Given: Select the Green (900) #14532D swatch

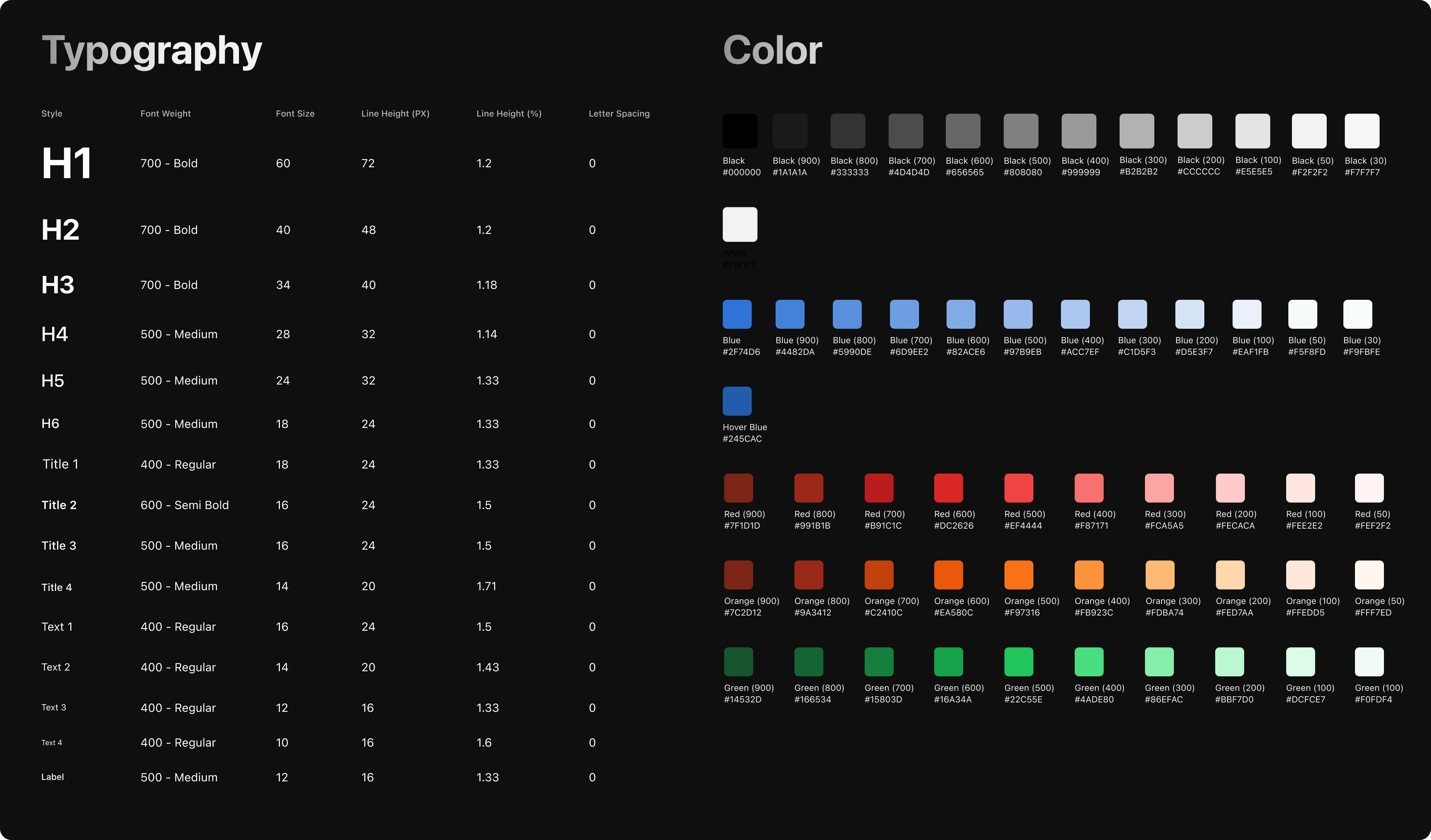Looking at the screenshot, I should pyautogui.click(x=739, y=661).
